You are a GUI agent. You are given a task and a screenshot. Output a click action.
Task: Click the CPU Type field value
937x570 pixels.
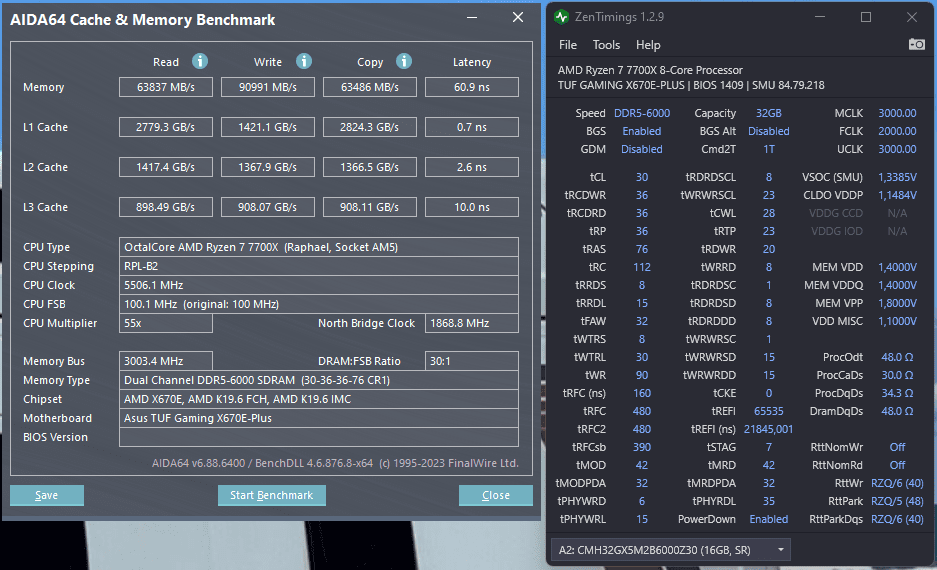click(319, 247)
